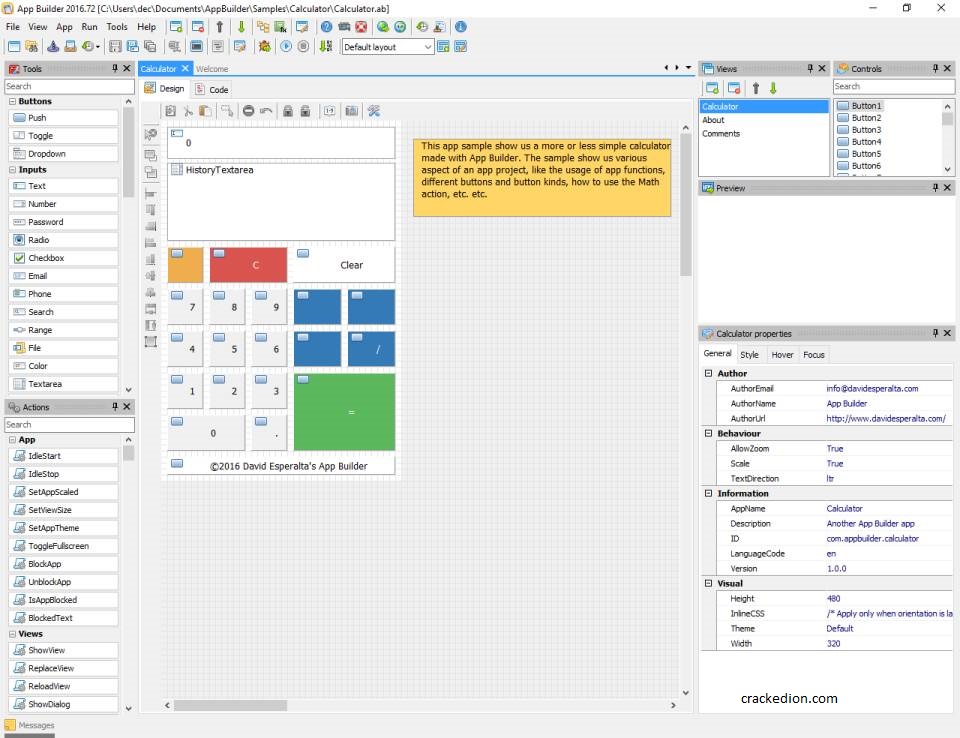Select the green equals button on canvas
The width and height of the screenshot is (960, 738).
pos(344,412)
